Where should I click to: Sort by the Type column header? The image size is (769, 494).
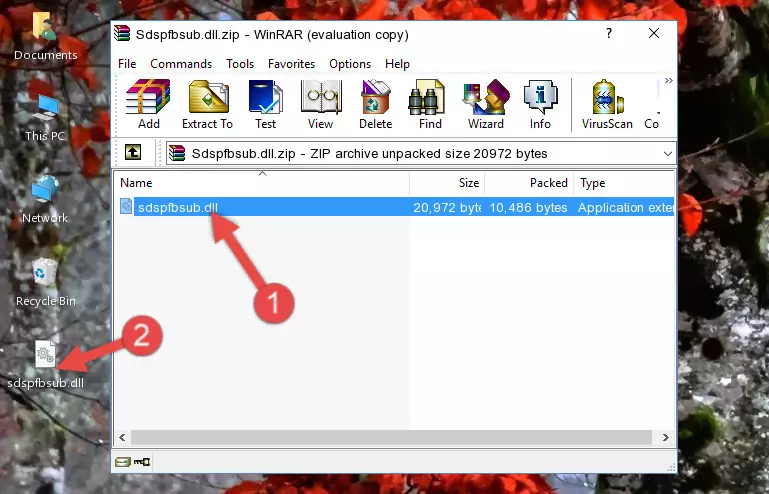pos(624,183)
